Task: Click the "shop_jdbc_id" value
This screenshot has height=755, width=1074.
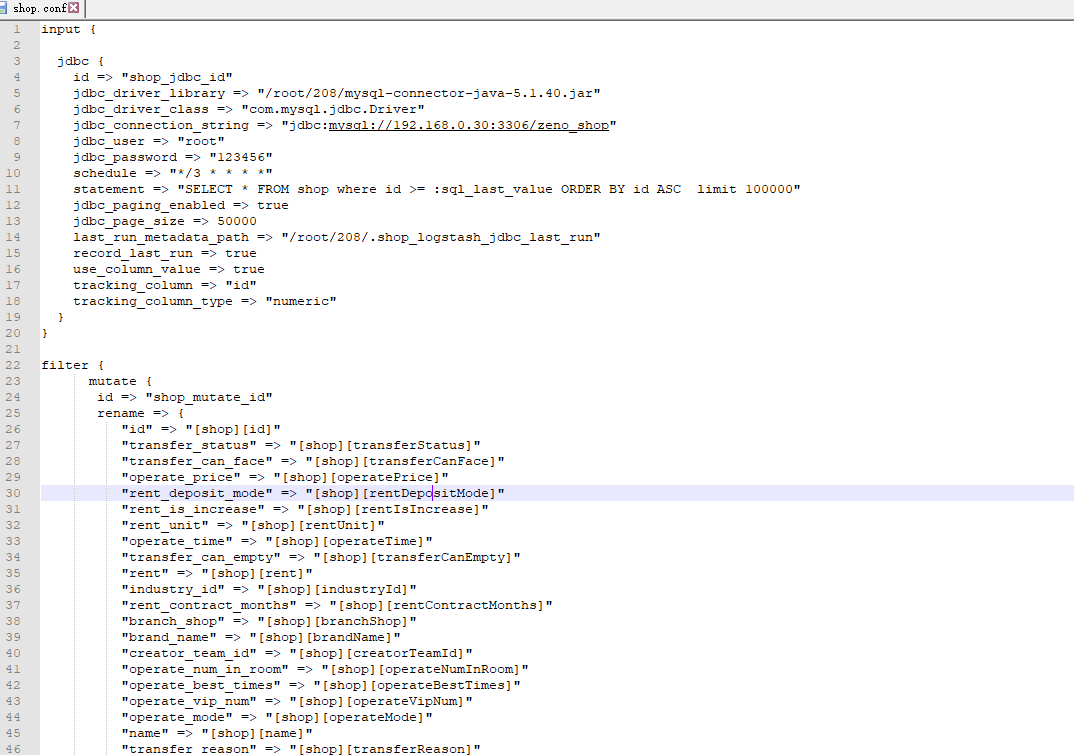Action: [x=177, y=77]
